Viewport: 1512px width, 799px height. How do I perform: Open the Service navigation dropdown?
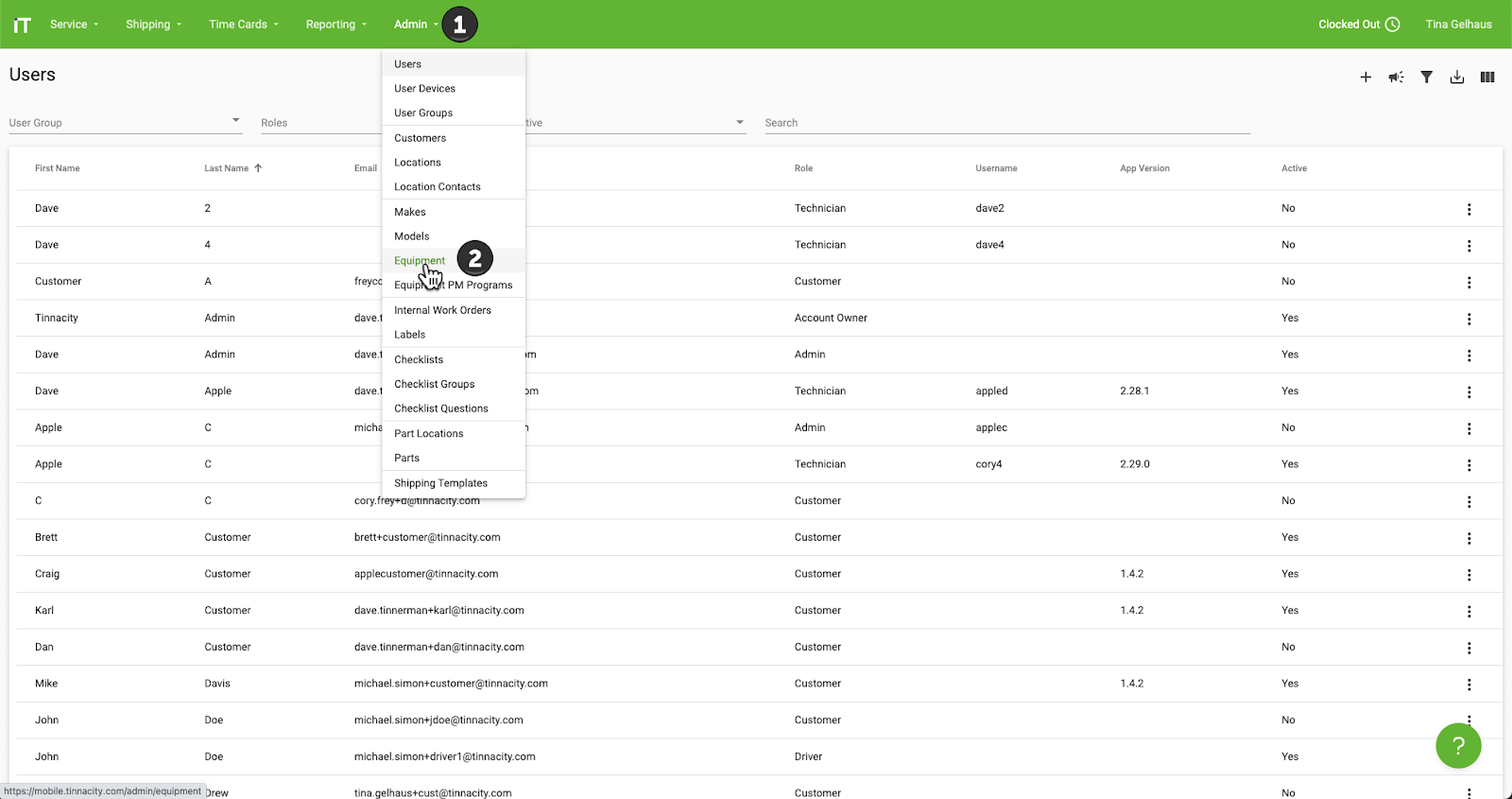[74, 25]
